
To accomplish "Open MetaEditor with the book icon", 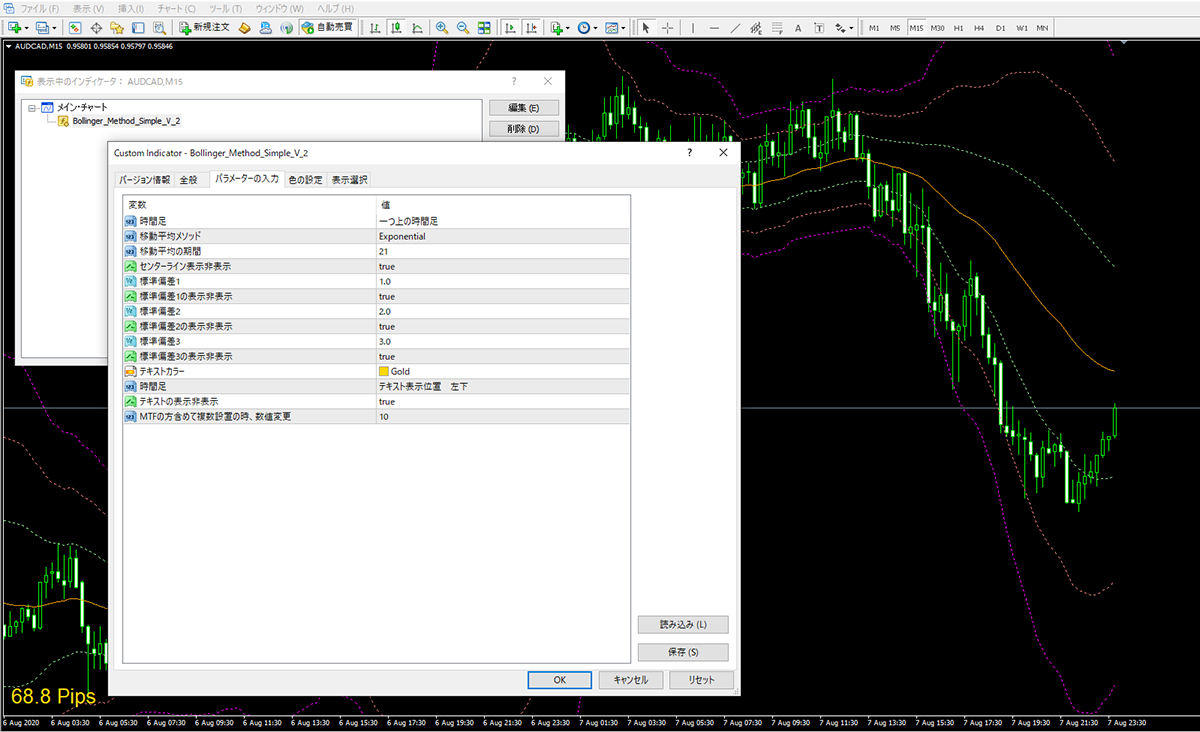I will coord(244,27).
